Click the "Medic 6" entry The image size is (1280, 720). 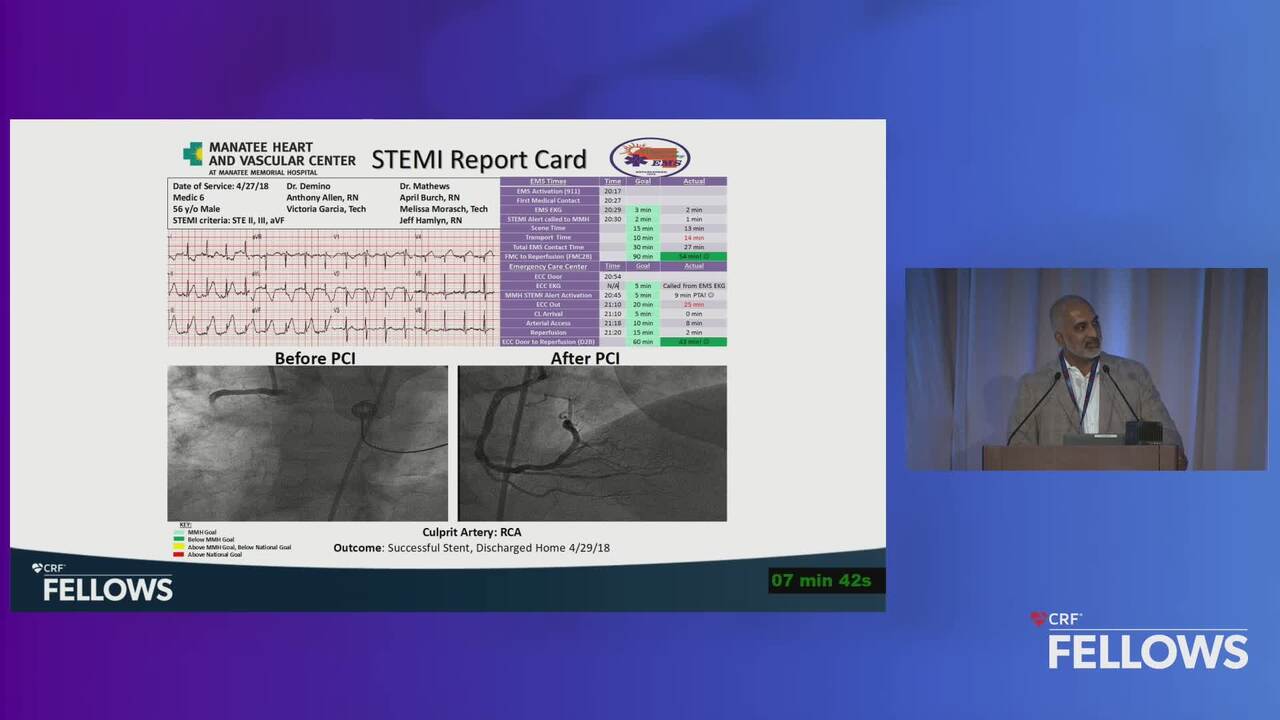(188, 197)
